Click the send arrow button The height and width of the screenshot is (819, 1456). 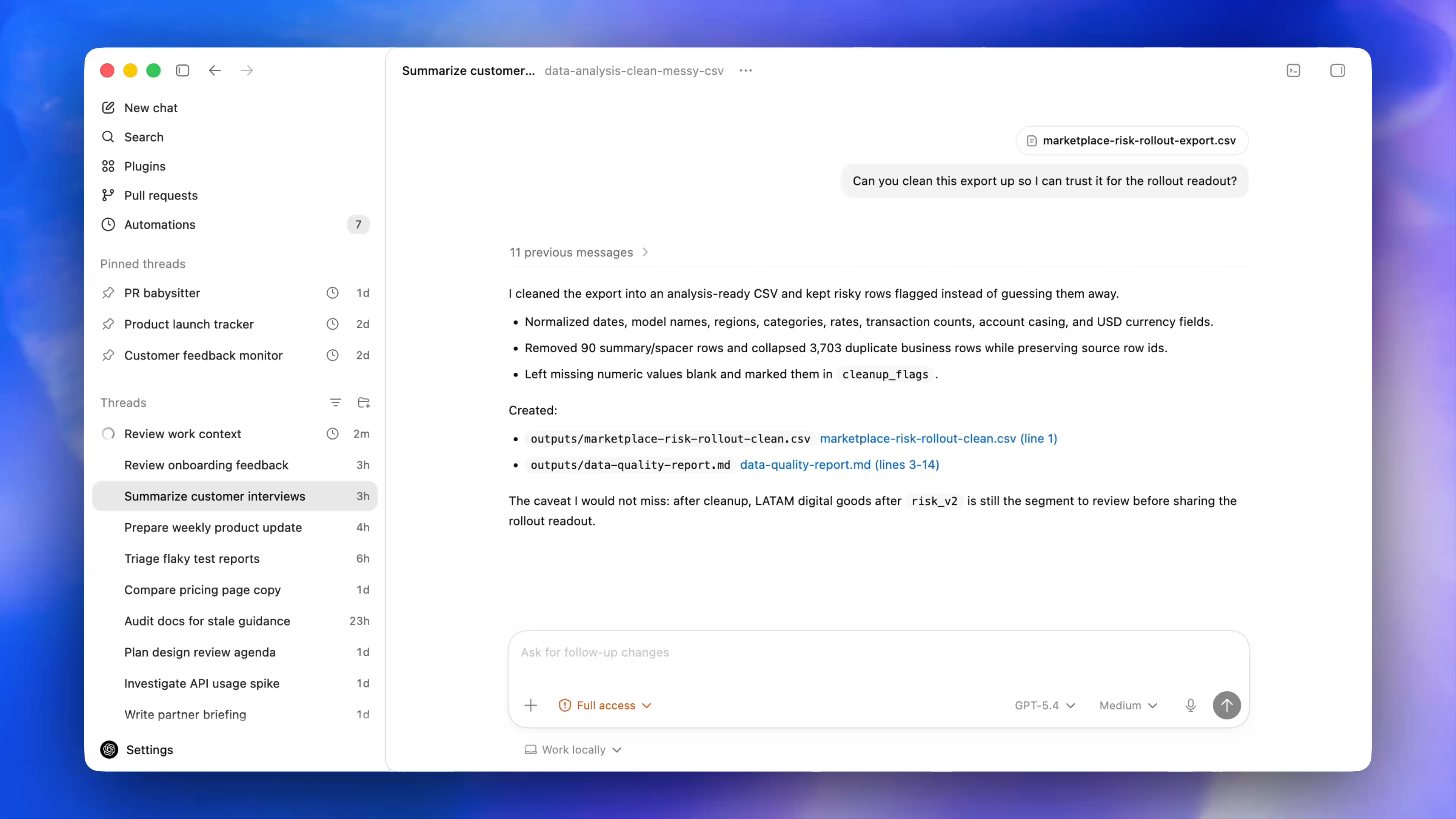1227,705
